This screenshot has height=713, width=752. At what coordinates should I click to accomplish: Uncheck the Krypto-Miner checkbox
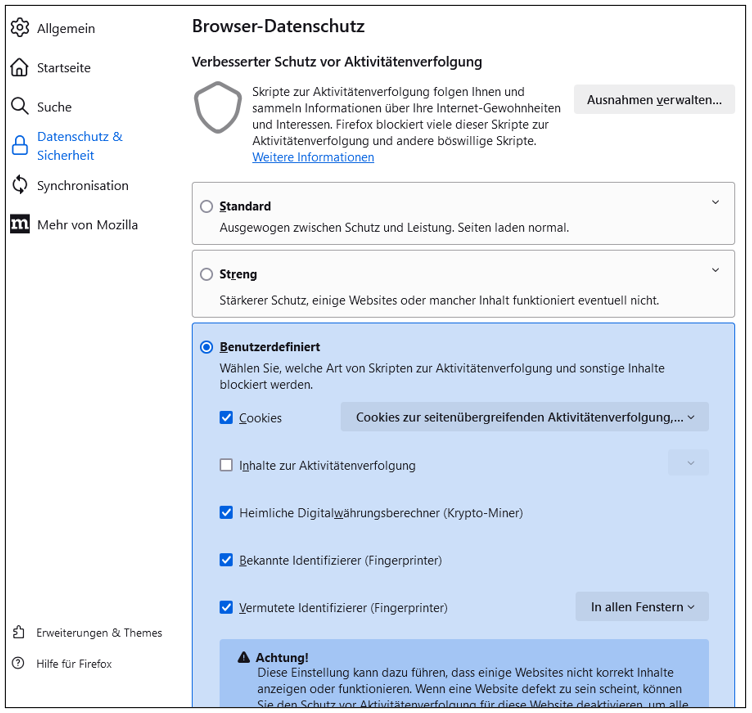226,513
